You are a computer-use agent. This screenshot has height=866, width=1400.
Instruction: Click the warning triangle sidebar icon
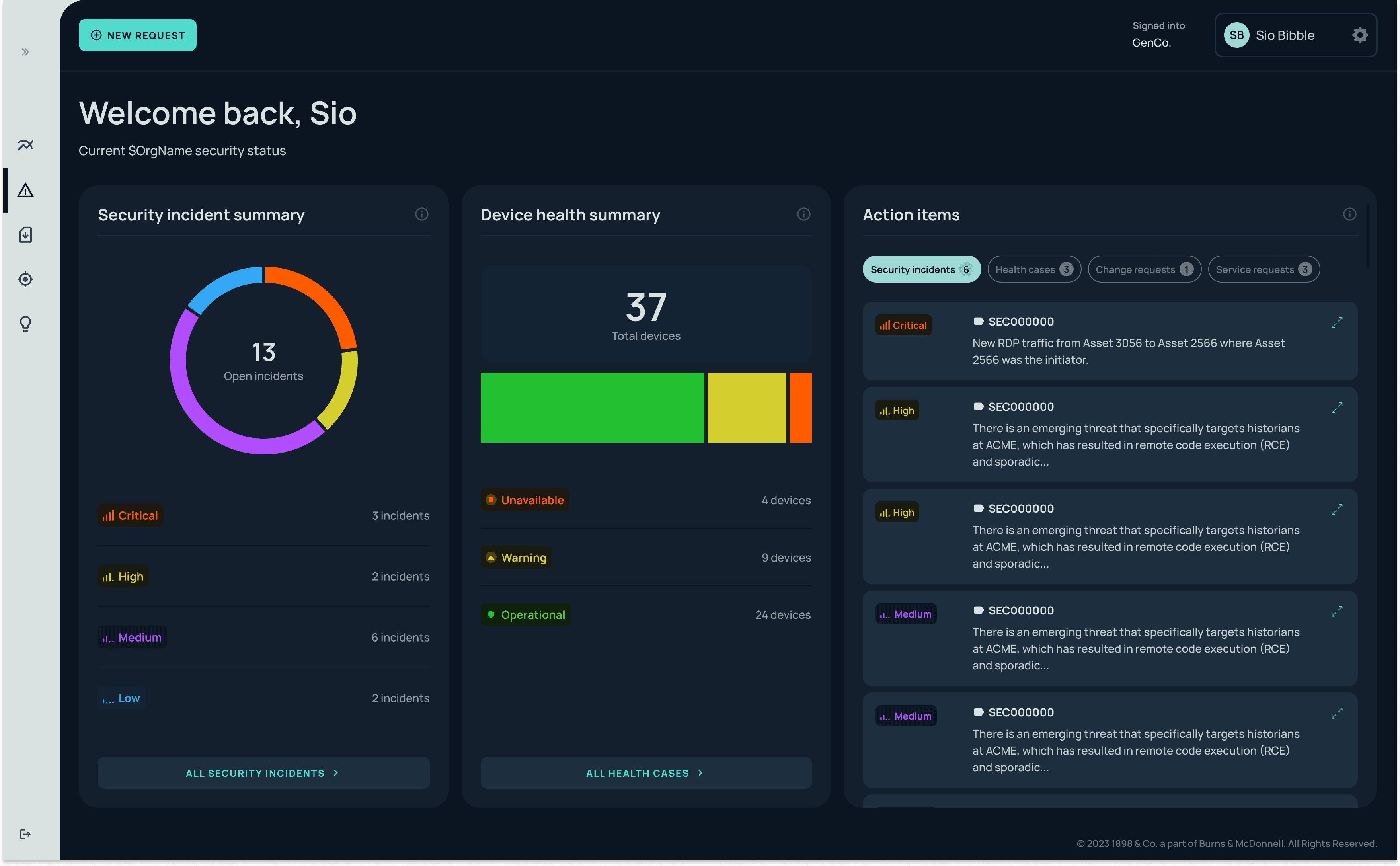pyautogui.click(x=25, y=190)
